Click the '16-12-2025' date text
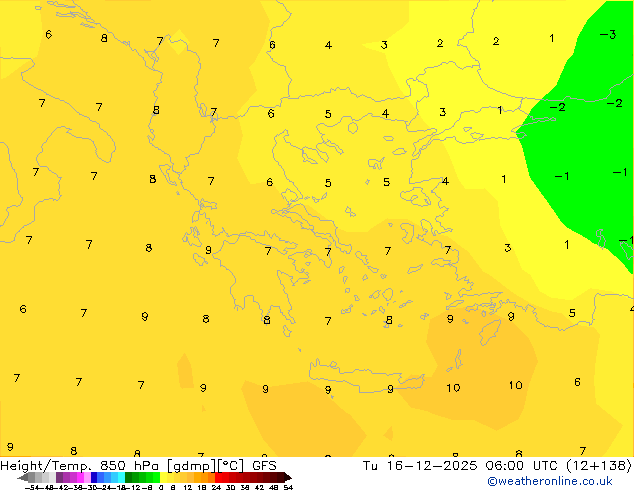The width and height of the screenshot is (634, 490). (431, 466)
